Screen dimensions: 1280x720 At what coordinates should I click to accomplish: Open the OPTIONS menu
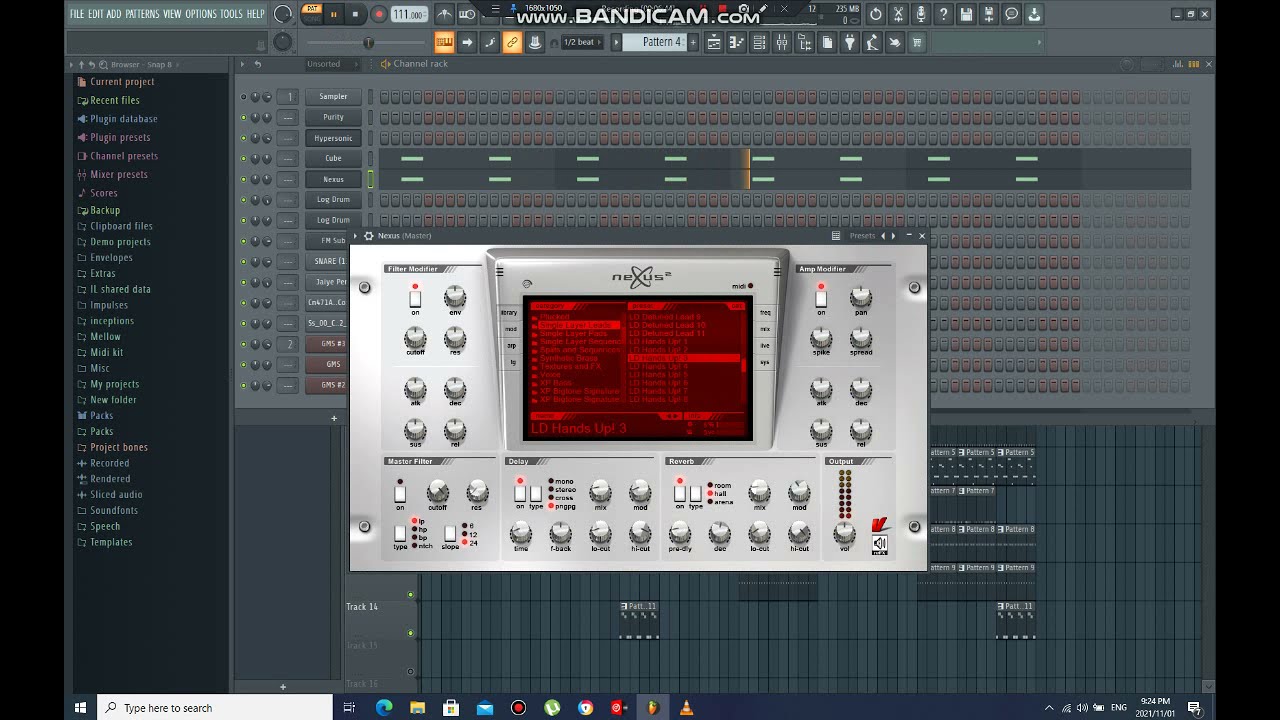(200, 14)
